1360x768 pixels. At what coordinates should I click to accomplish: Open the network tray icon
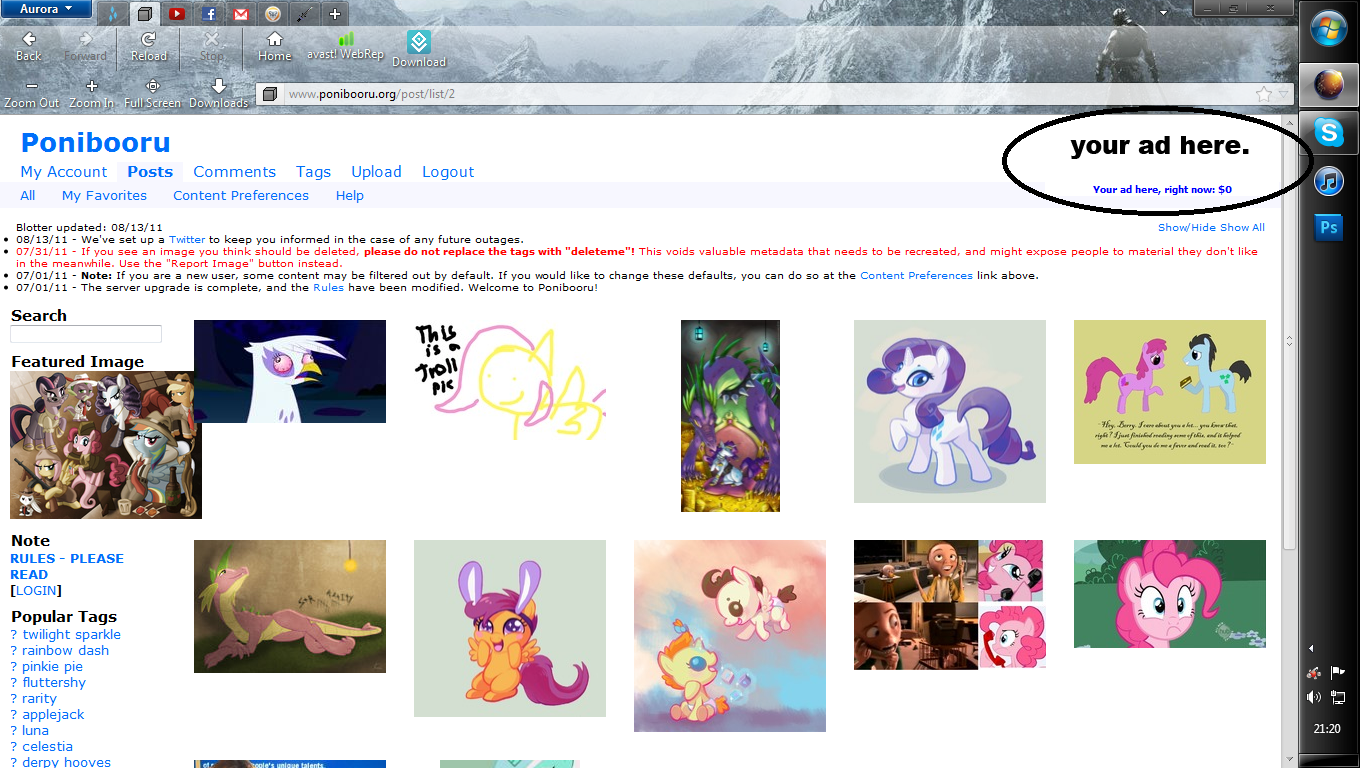click(1338, 697)
